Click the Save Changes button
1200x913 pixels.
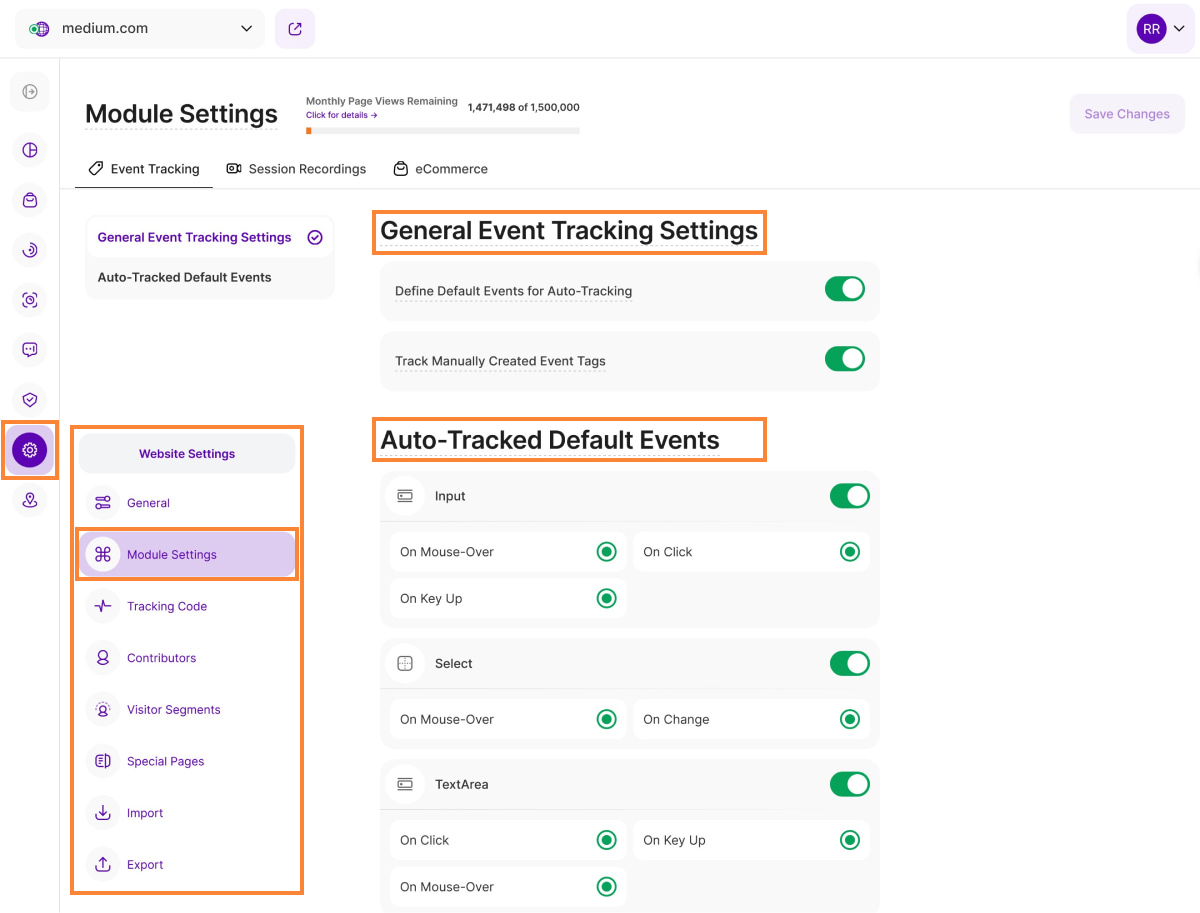point(1126,114)
